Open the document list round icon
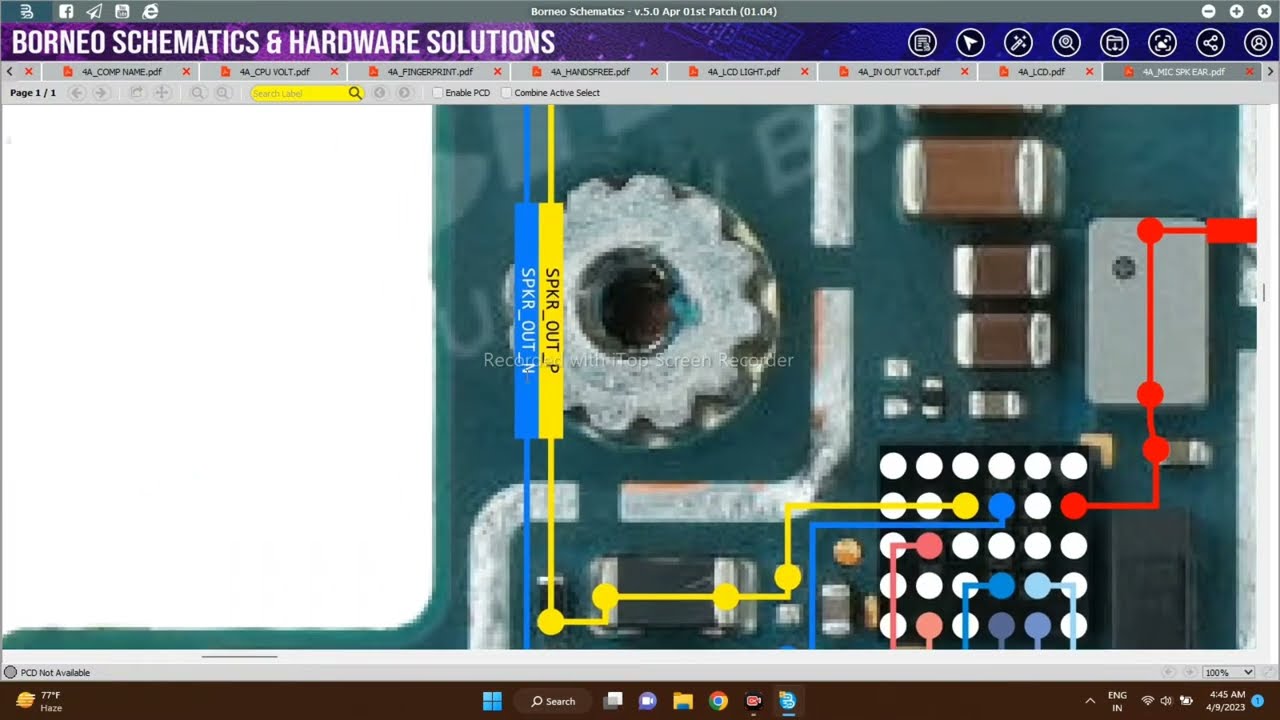 [922, 43]
